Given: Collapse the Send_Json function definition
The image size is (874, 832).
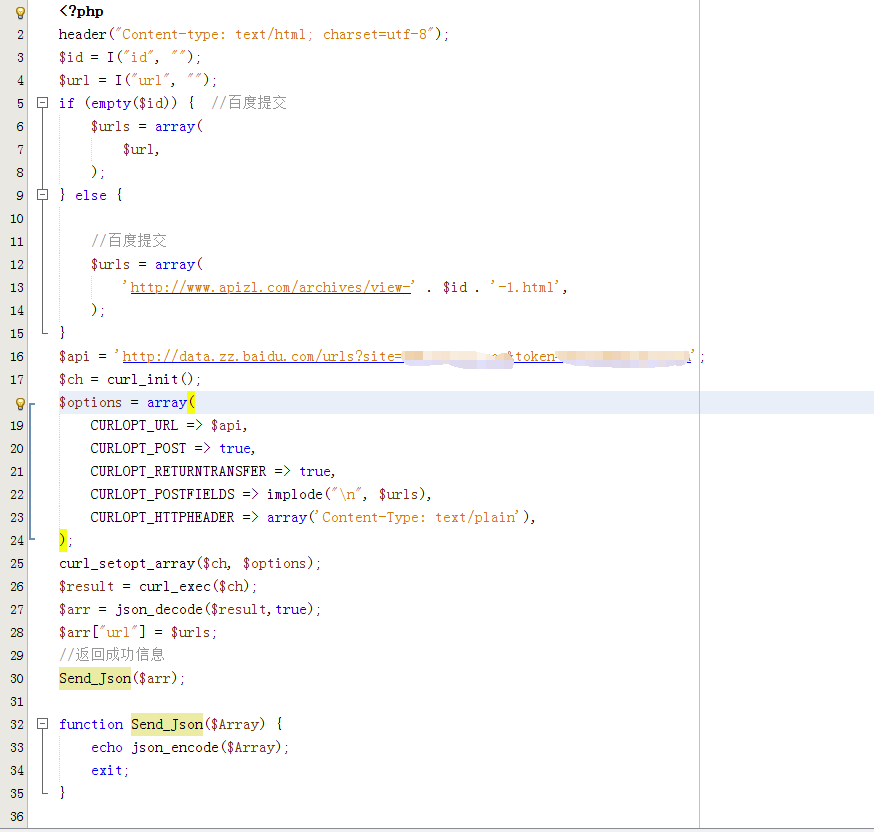Looking at the screenshot, I should (42, 724).
